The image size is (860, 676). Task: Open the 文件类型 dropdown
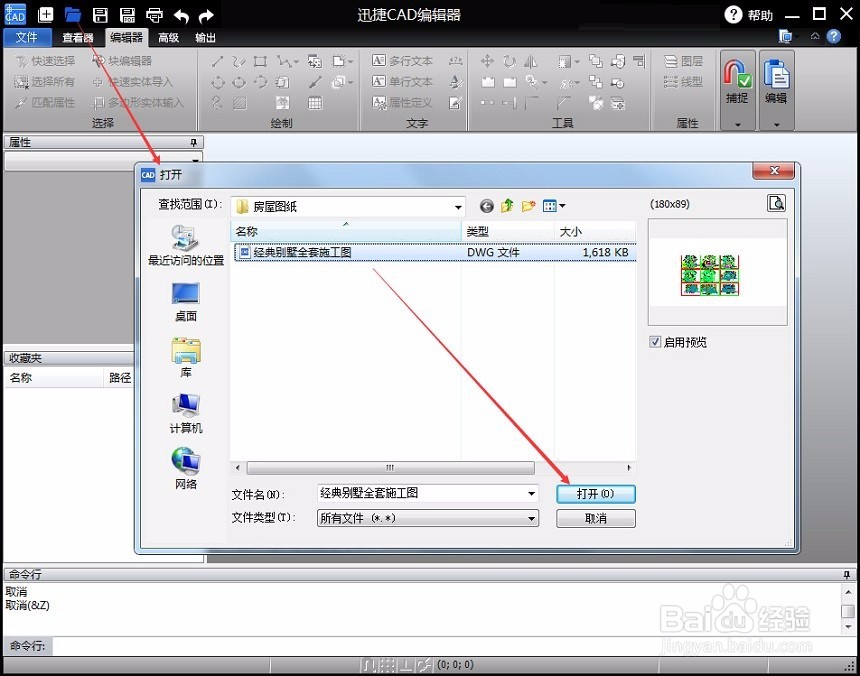[427, 518]
